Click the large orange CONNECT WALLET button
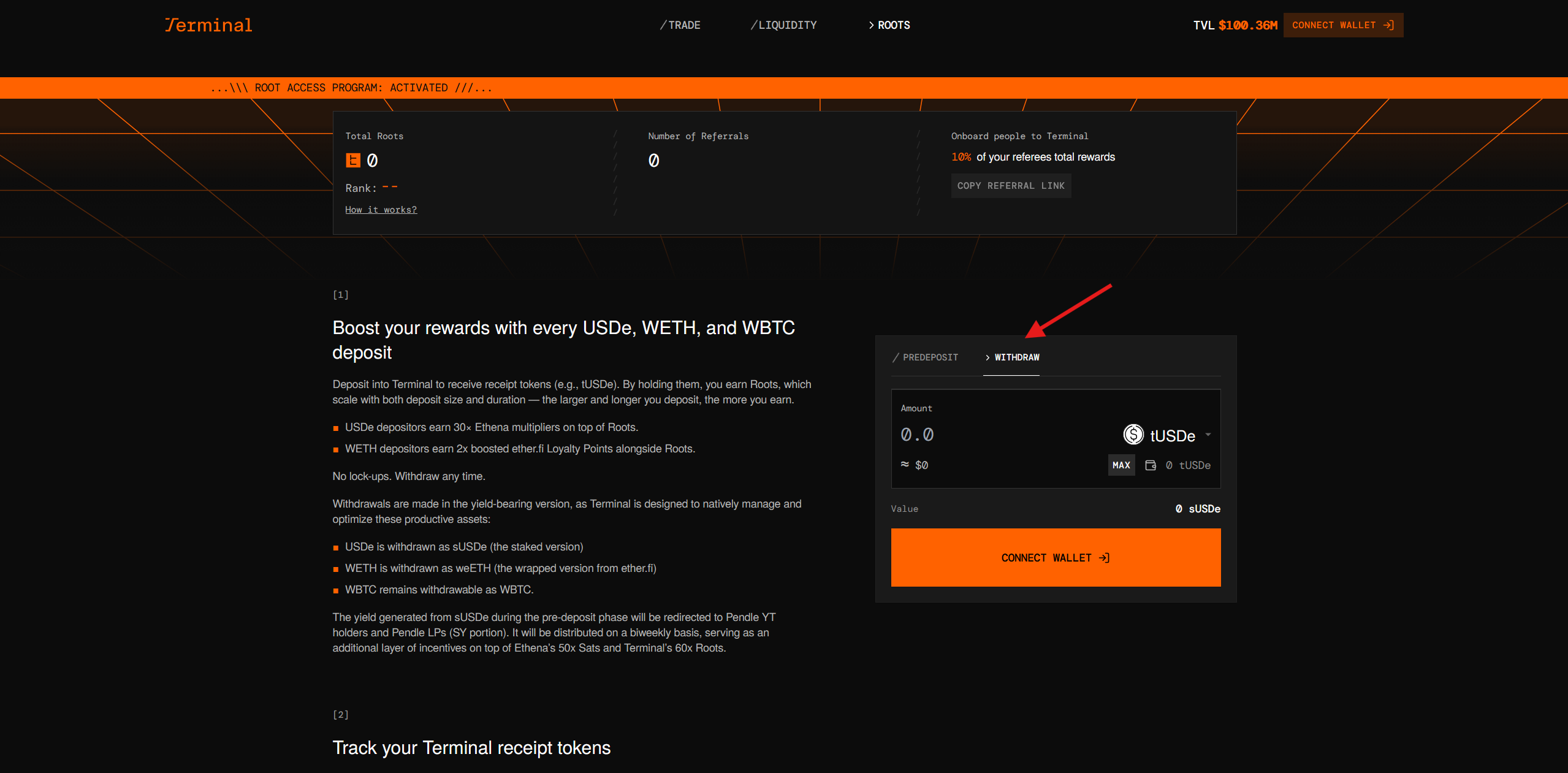Screen dimensions: 1568x773 tap(1055, 557)
